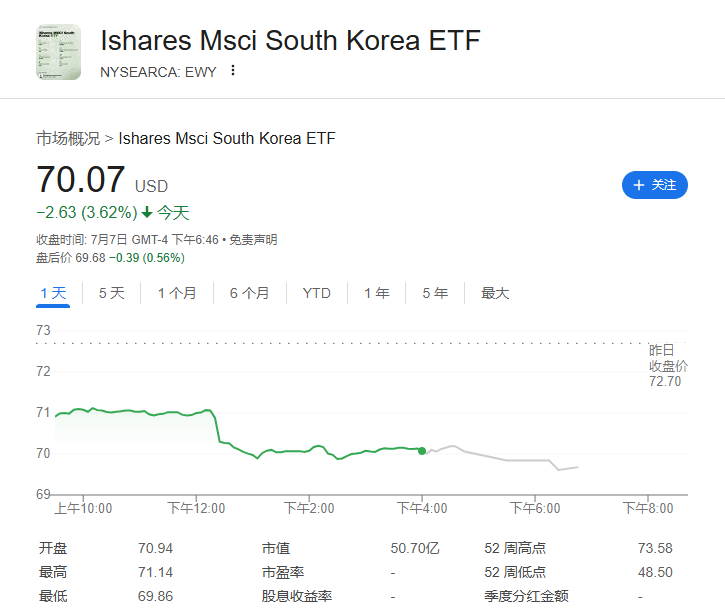Open the three-dot more options menu
Screen dimensions: 725x614
click(x=233, y=70)
